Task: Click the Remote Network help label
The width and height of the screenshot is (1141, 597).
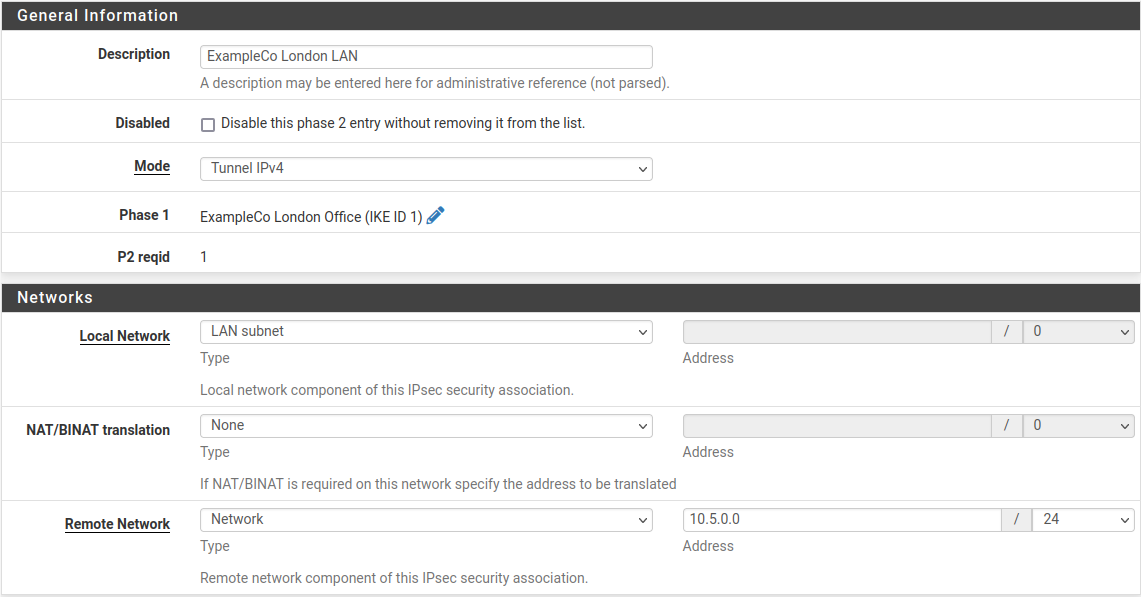Action: (118, 524)
